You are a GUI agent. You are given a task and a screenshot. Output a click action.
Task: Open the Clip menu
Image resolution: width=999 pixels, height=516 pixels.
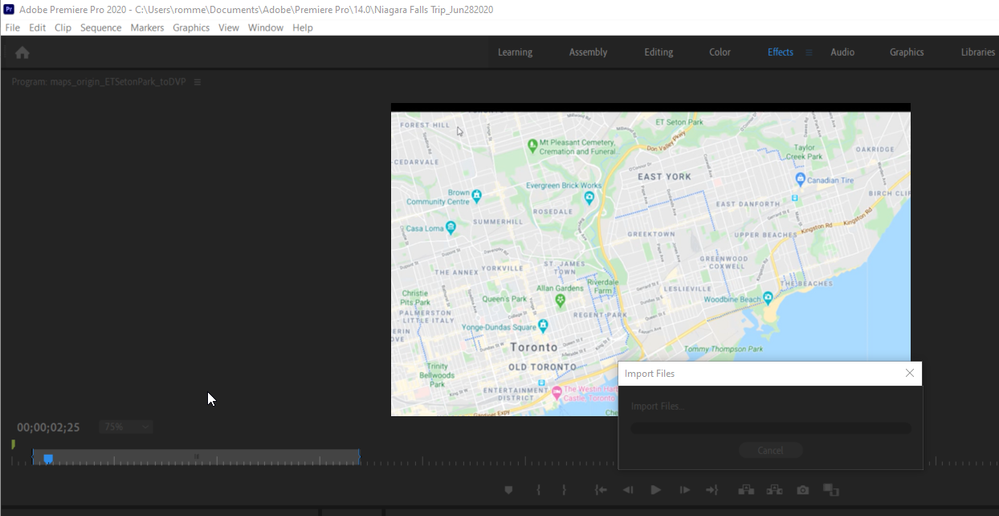pos(62,27)
